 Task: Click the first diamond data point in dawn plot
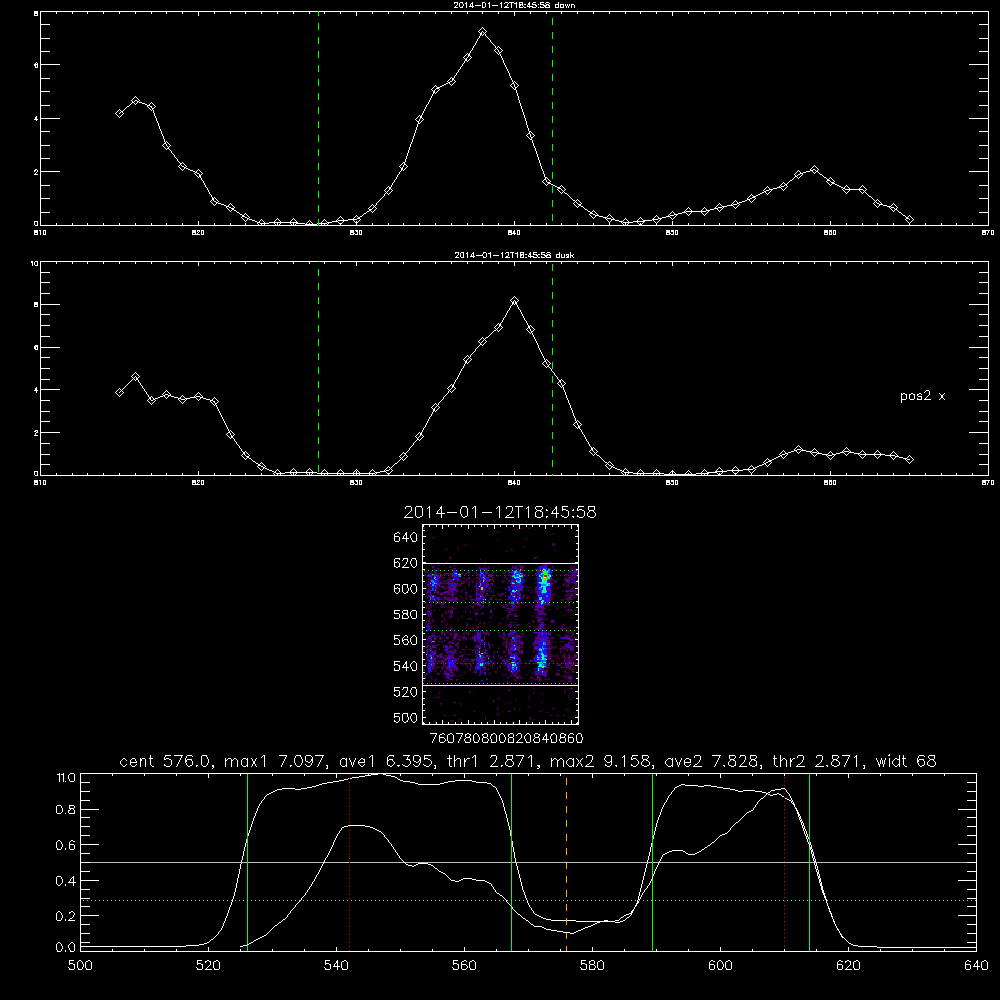point(119,114)
